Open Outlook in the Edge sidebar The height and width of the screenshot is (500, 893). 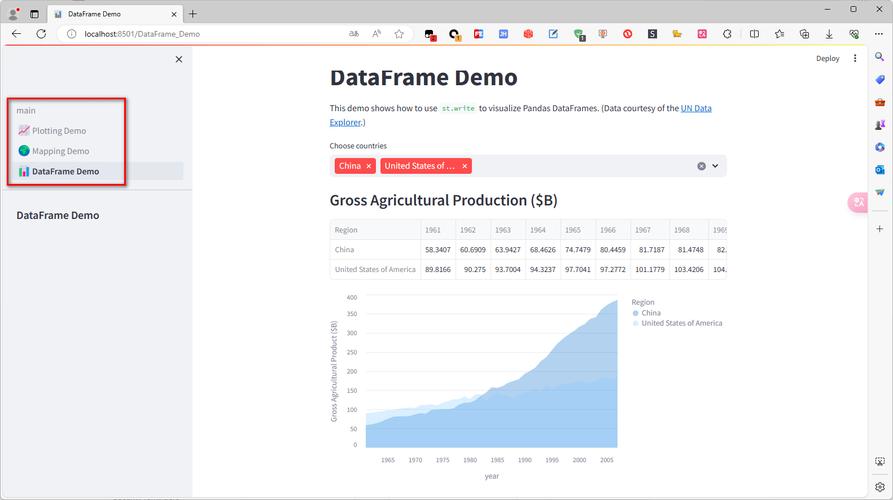click(x=880, y=170)
